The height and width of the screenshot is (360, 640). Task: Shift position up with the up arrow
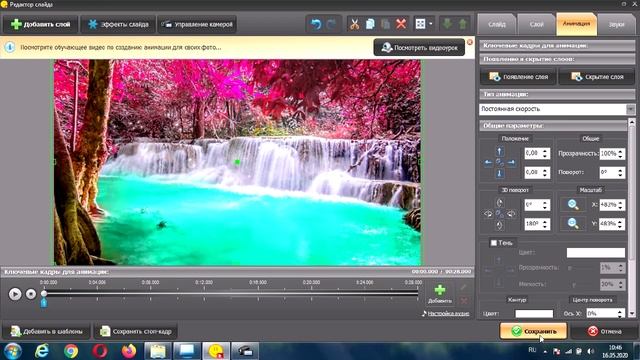pyautogui.click(x=500, y=152)
